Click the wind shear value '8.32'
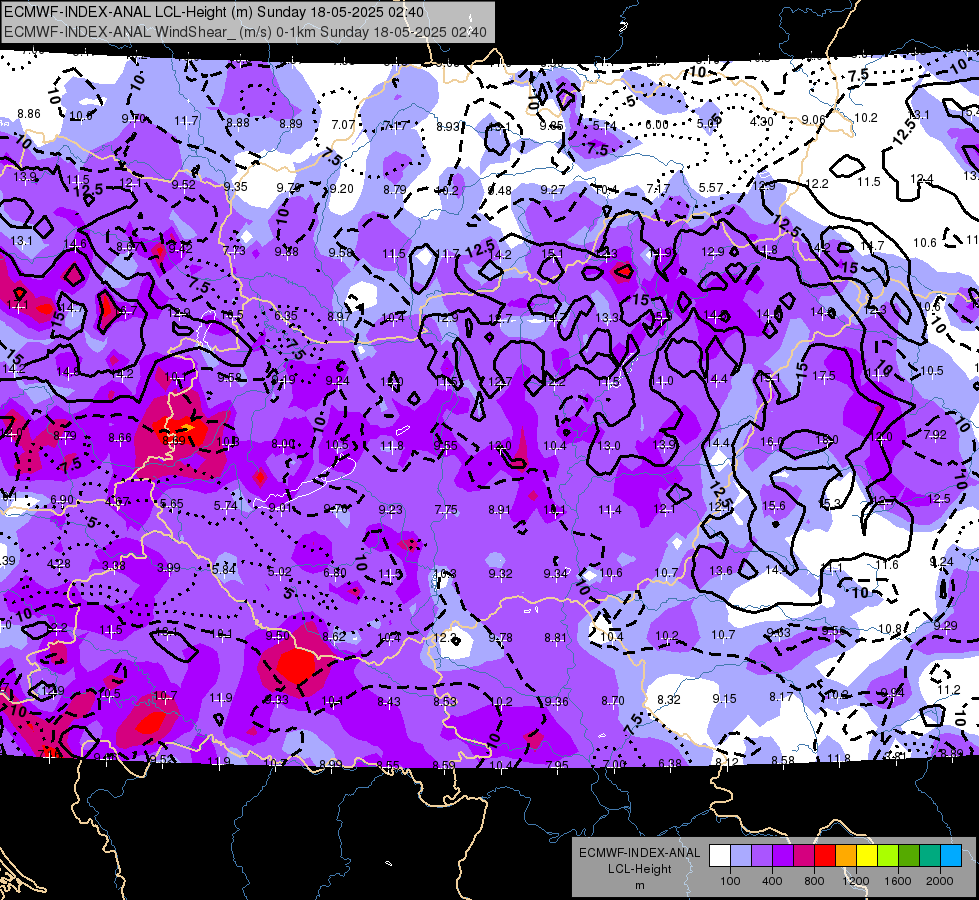979x900 pixels. [669, 700]
